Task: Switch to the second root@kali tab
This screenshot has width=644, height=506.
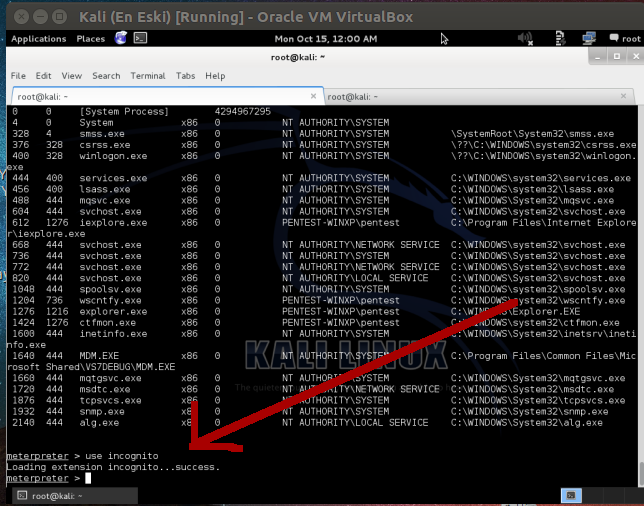Action: point(479,97)
